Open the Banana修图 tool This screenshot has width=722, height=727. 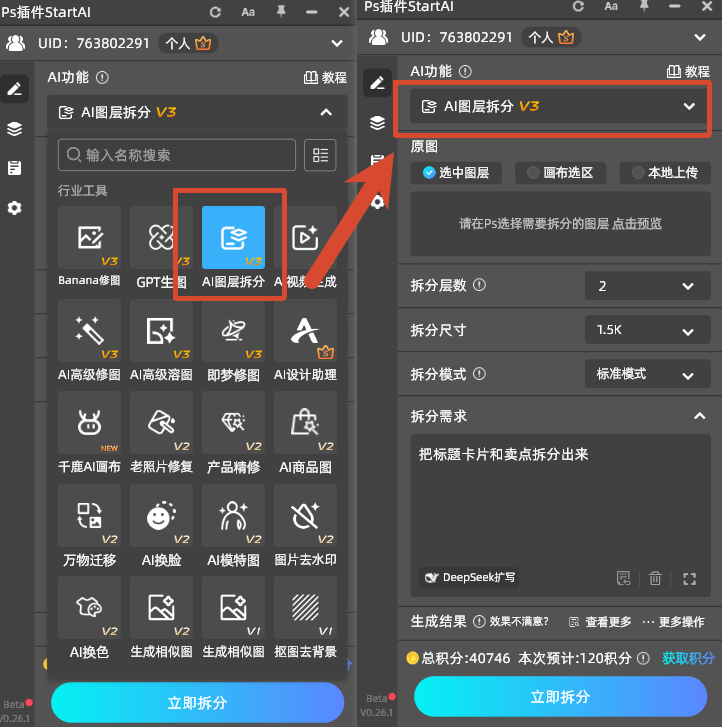pyautogui.click(x=89, y=247)
